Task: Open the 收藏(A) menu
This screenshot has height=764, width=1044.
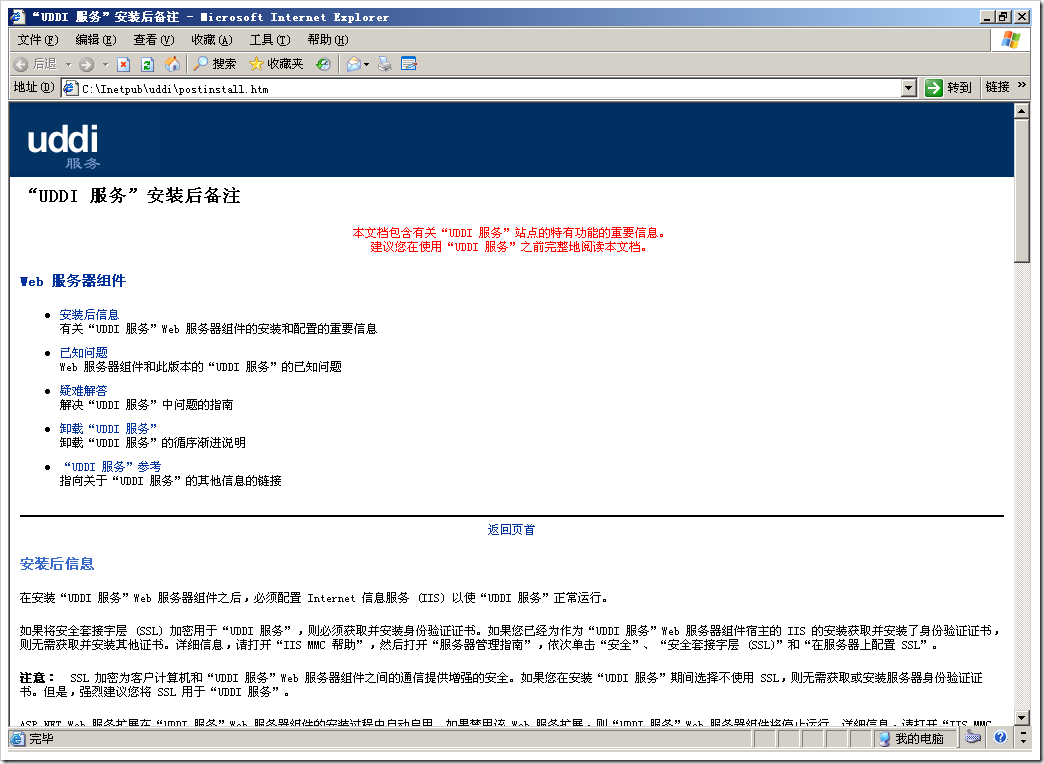Action: click(x=212, y=40)
